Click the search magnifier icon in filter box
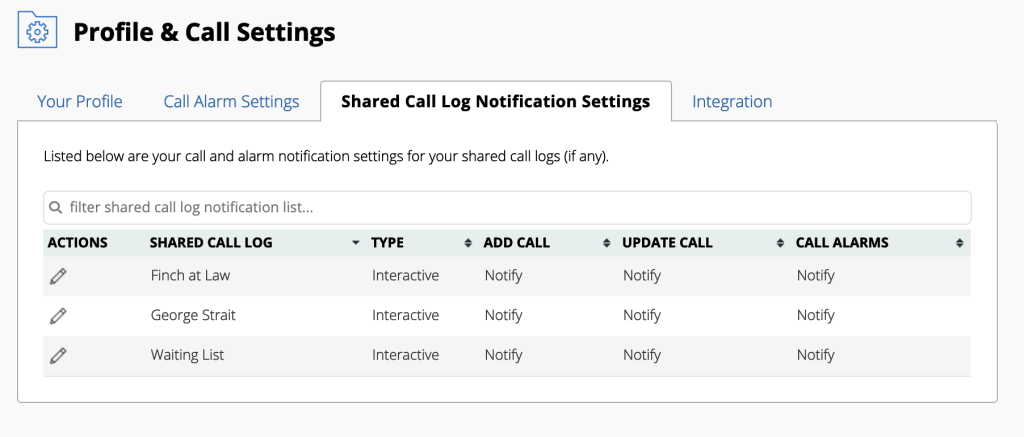This screenshot has height=437, width=1024. (56, 208)
